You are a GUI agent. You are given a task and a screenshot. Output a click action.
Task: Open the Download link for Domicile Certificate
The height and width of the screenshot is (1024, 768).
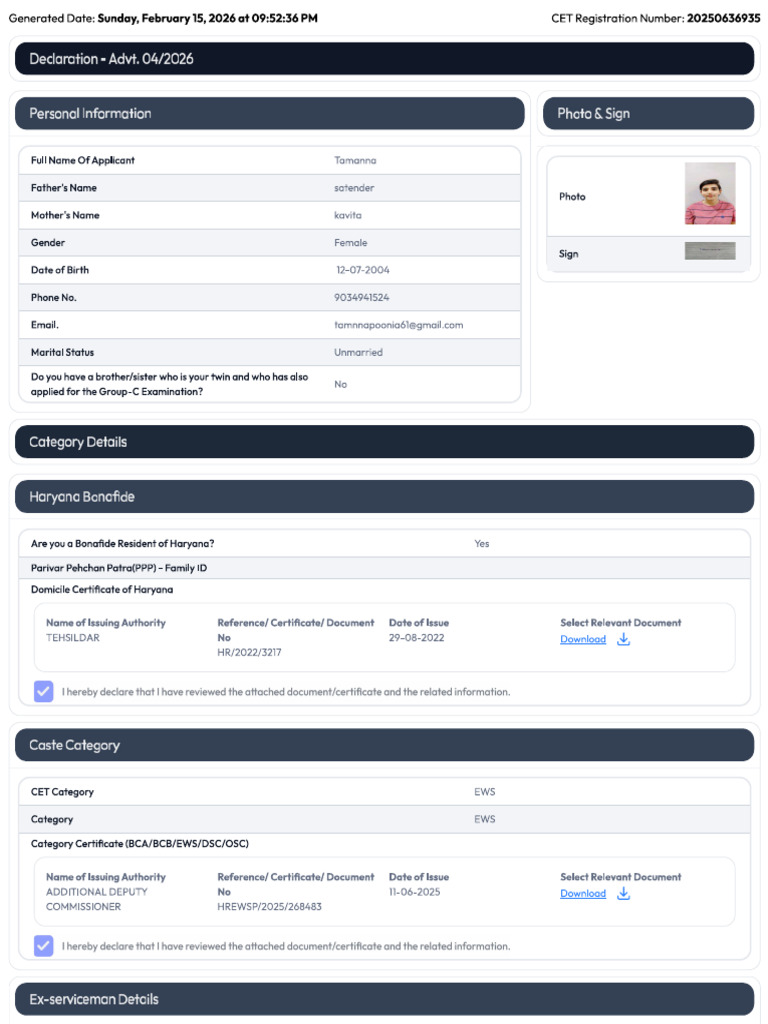(x=583, y=639)
